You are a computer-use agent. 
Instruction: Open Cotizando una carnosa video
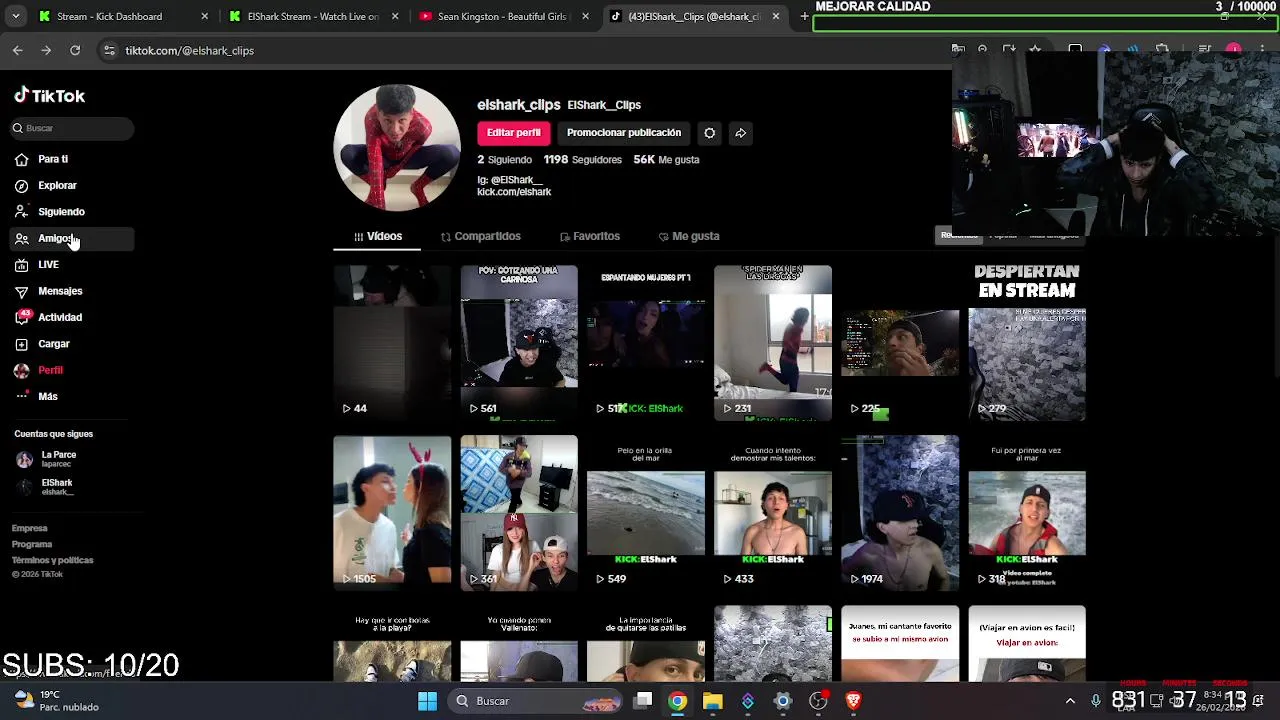click(x=519, y=343)
